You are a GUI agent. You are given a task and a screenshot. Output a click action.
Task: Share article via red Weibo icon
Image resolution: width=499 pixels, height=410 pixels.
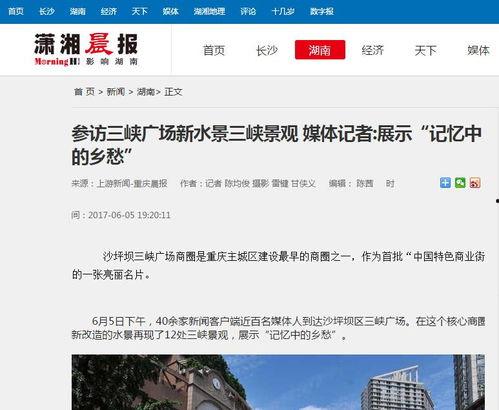[475, 183]
